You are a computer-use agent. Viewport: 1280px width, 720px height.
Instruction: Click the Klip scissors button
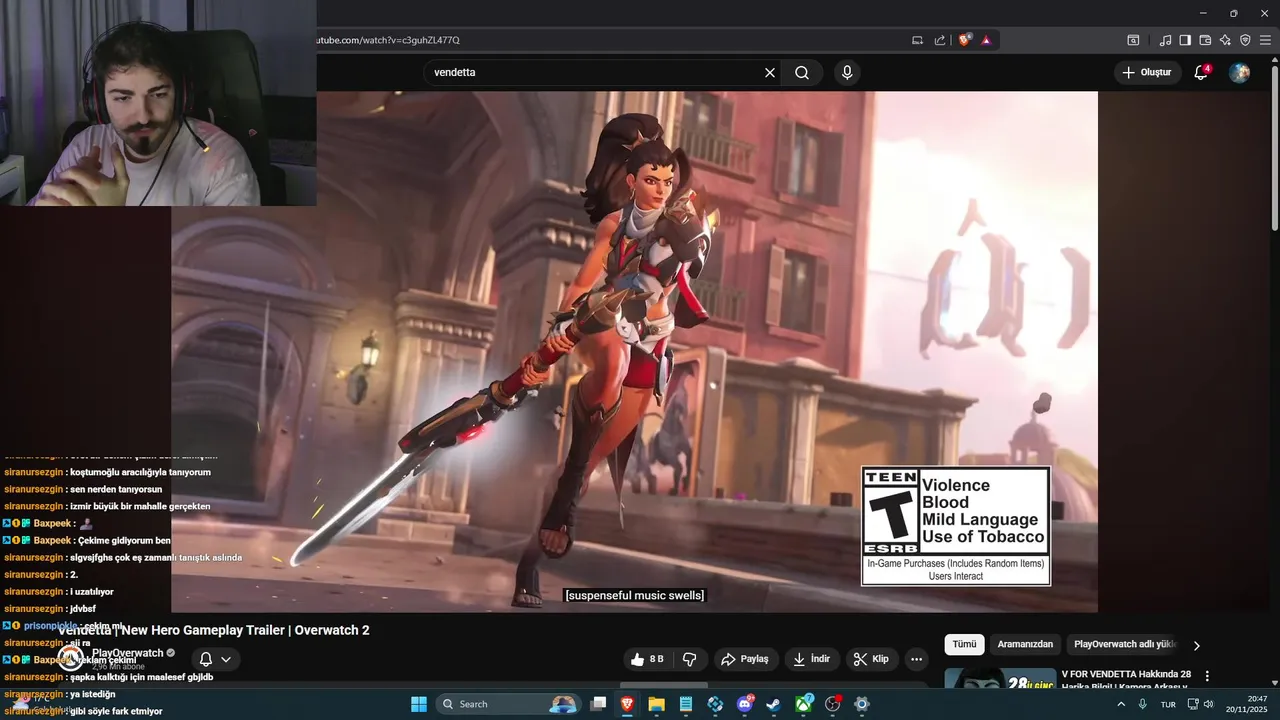pos(871,659)
